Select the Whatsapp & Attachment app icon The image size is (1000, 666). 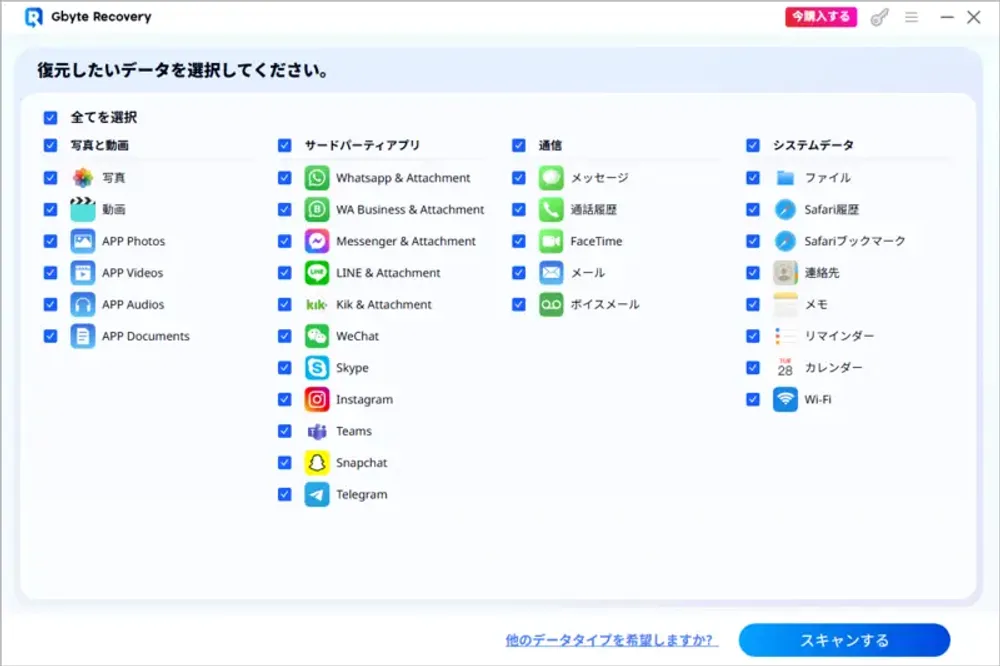[316, 178]
